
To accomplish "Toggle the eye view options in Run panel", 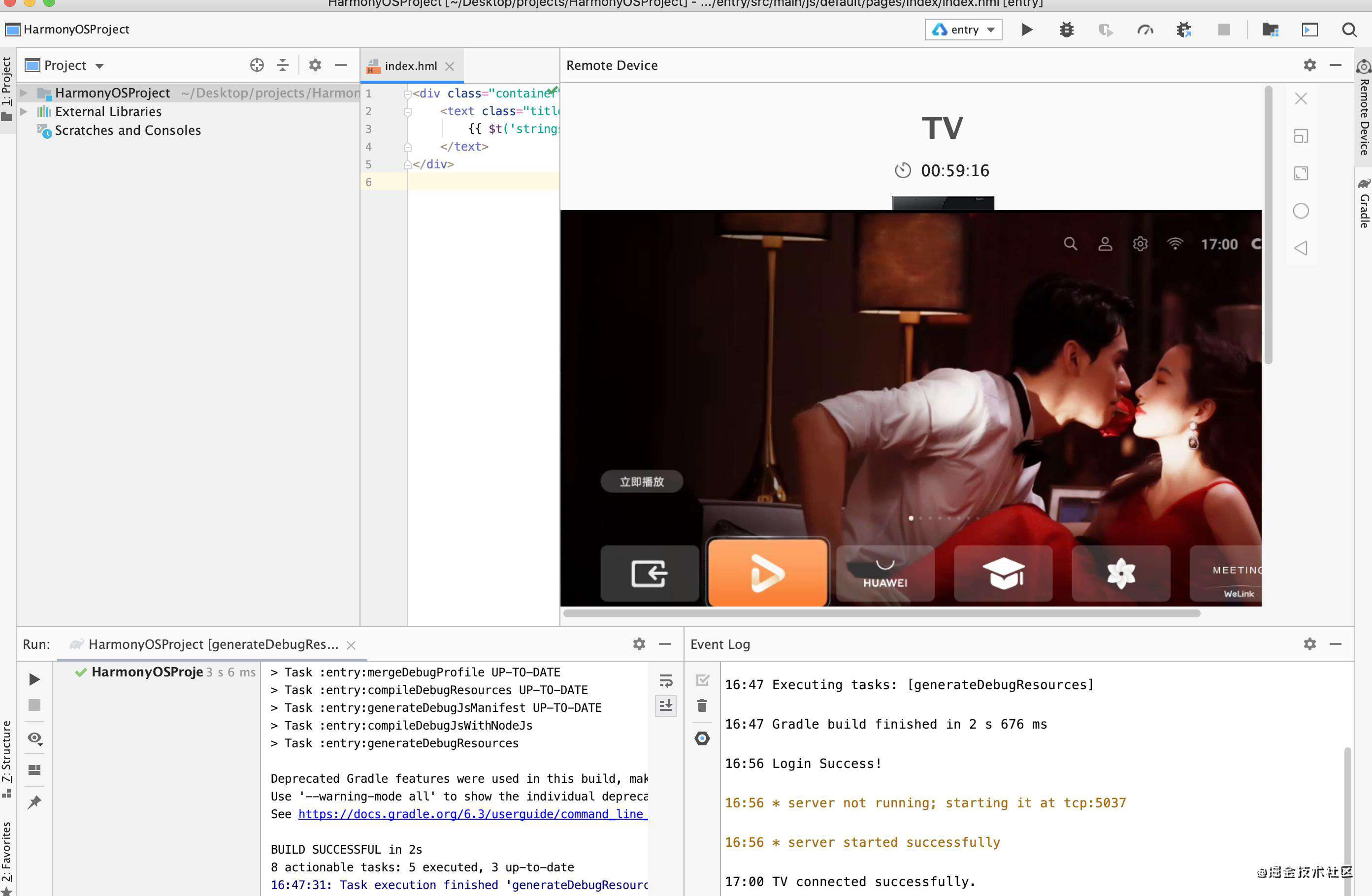I will (35, 738).
